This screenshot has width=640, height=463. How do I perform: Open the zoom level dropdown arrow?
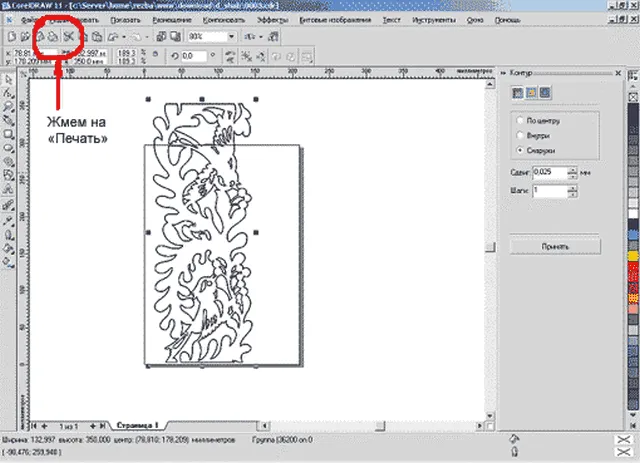231,37
